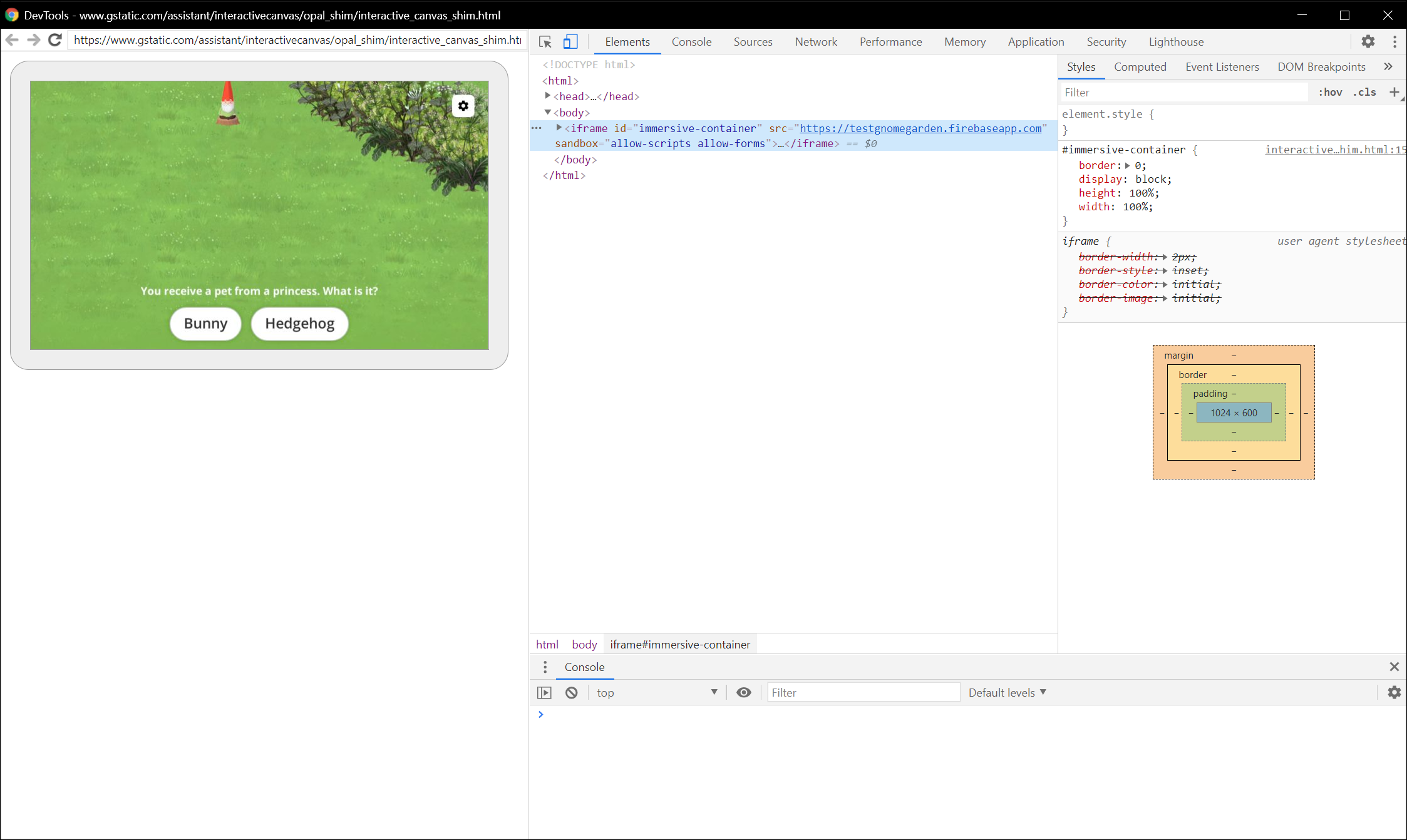Toggle the :hov element state button
The width and height of the screenshot is (1407, 840).
1330,92
